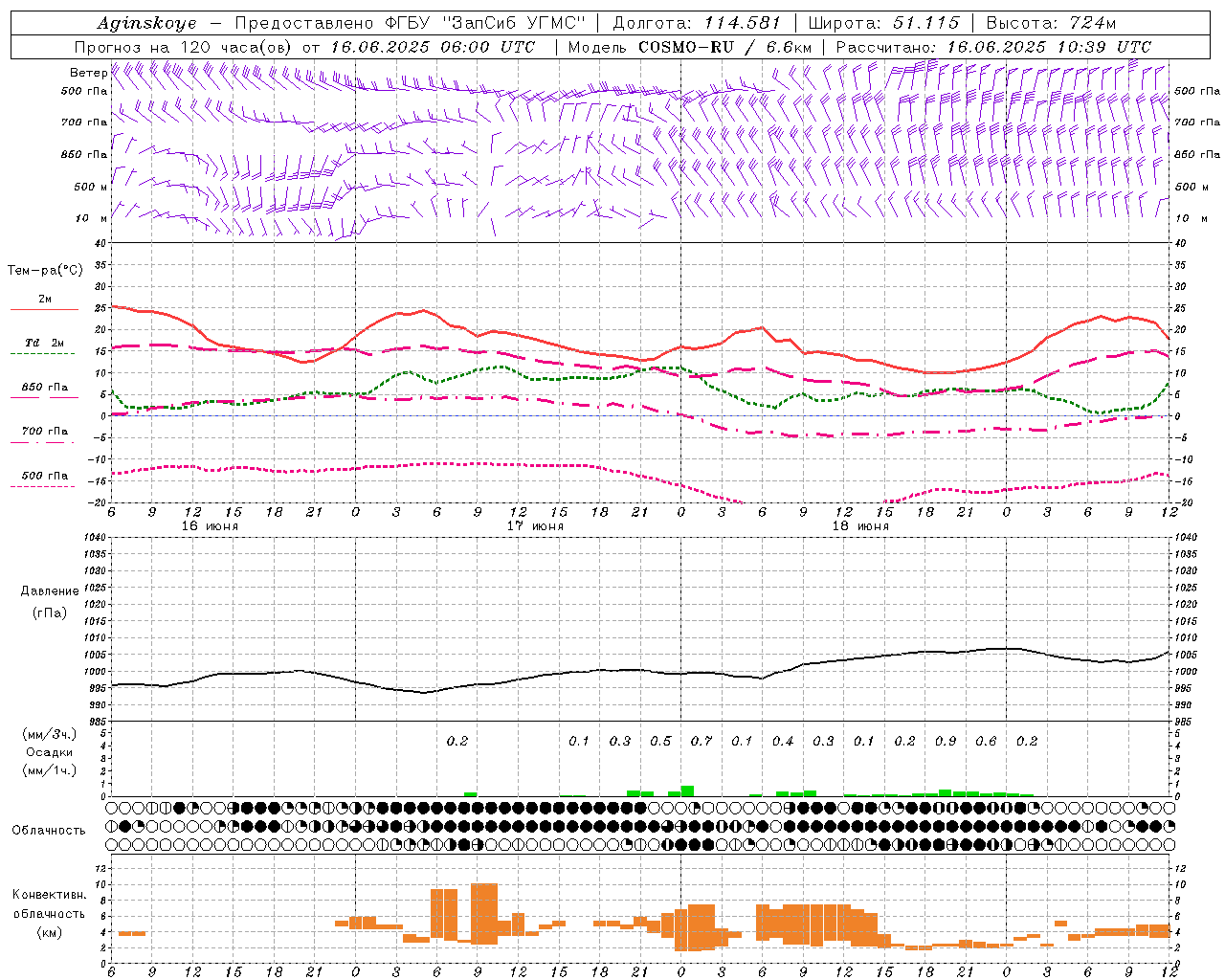Select the (мм/3ч.) precipitation unit label
The image size is (1225, 980).
50,734
